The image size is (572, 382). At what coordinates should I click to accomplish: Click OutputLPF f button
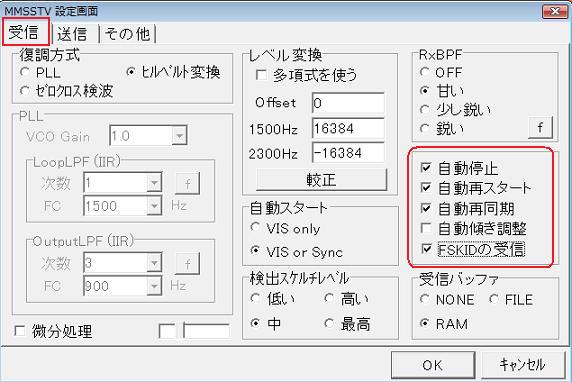[188, 263]
